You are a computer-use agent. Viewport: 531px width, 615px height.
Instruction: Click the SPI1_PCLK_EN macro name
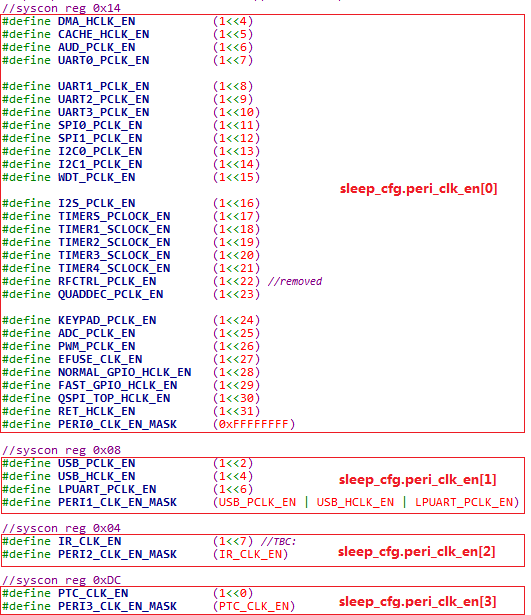[100, 138]
